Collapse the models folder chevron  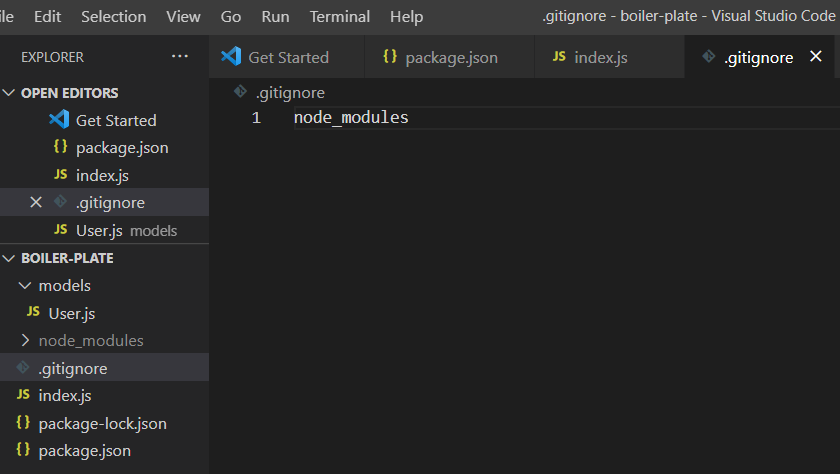tap(25, 285)
